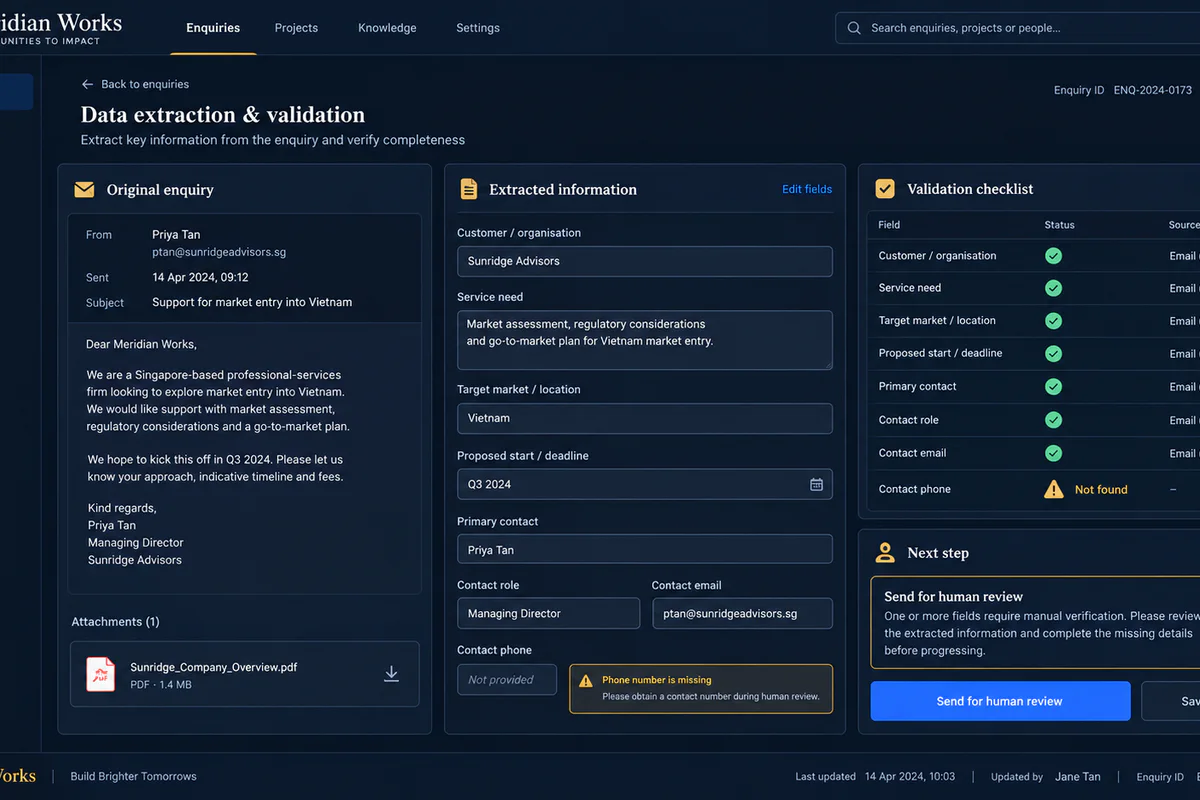Viewport: 1200px width, 800px height.
Task: Open the Settings tab
Action: tap(478, 28)
